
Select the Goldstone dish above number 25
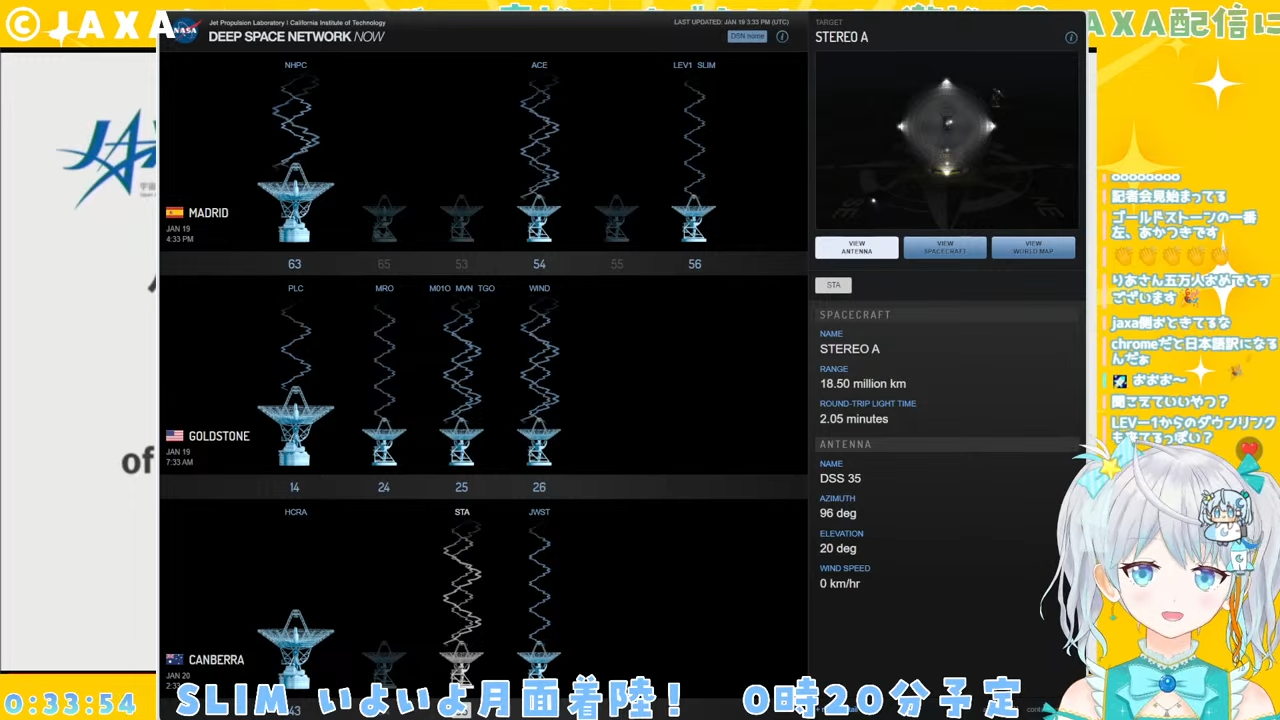(461, 443)
